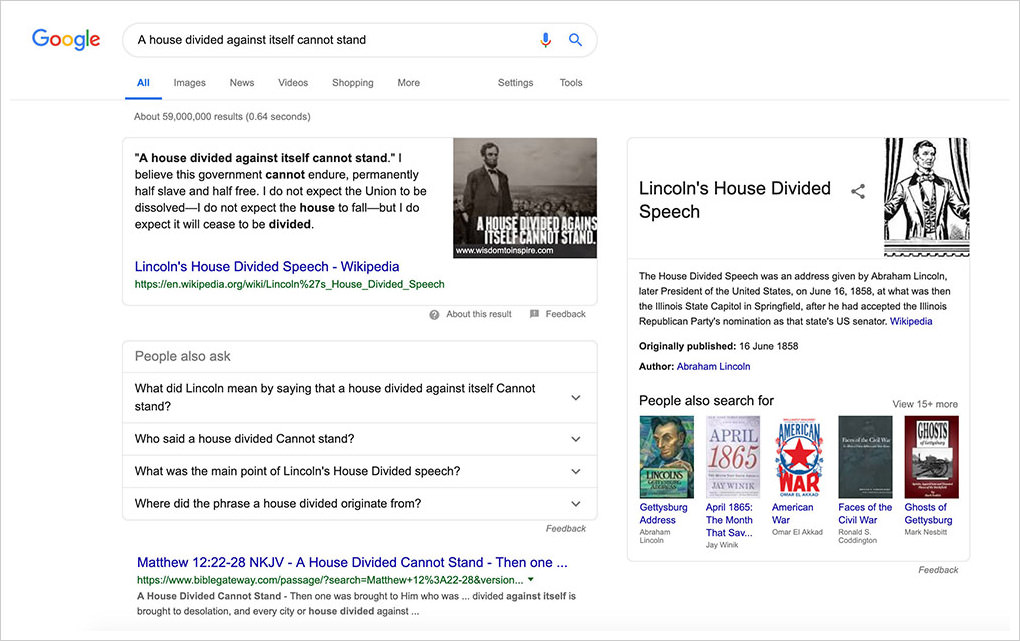The width and height of the screenshot is (1020, 641).
Task: Start voice search with the microphone icon
Action: click(545, 40)
